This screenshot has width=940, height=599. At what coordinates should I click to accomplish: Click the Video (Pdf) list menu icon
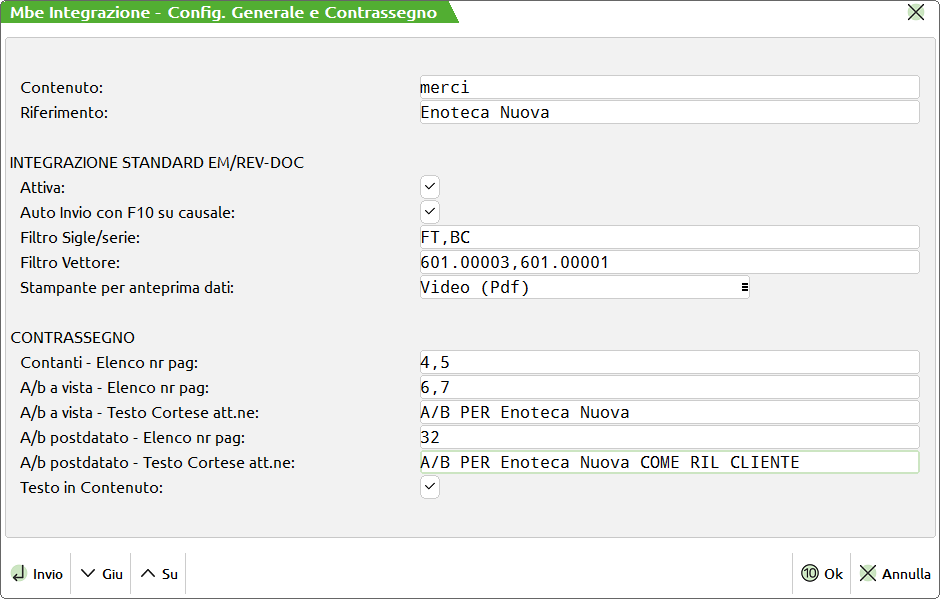pos(744,288)
